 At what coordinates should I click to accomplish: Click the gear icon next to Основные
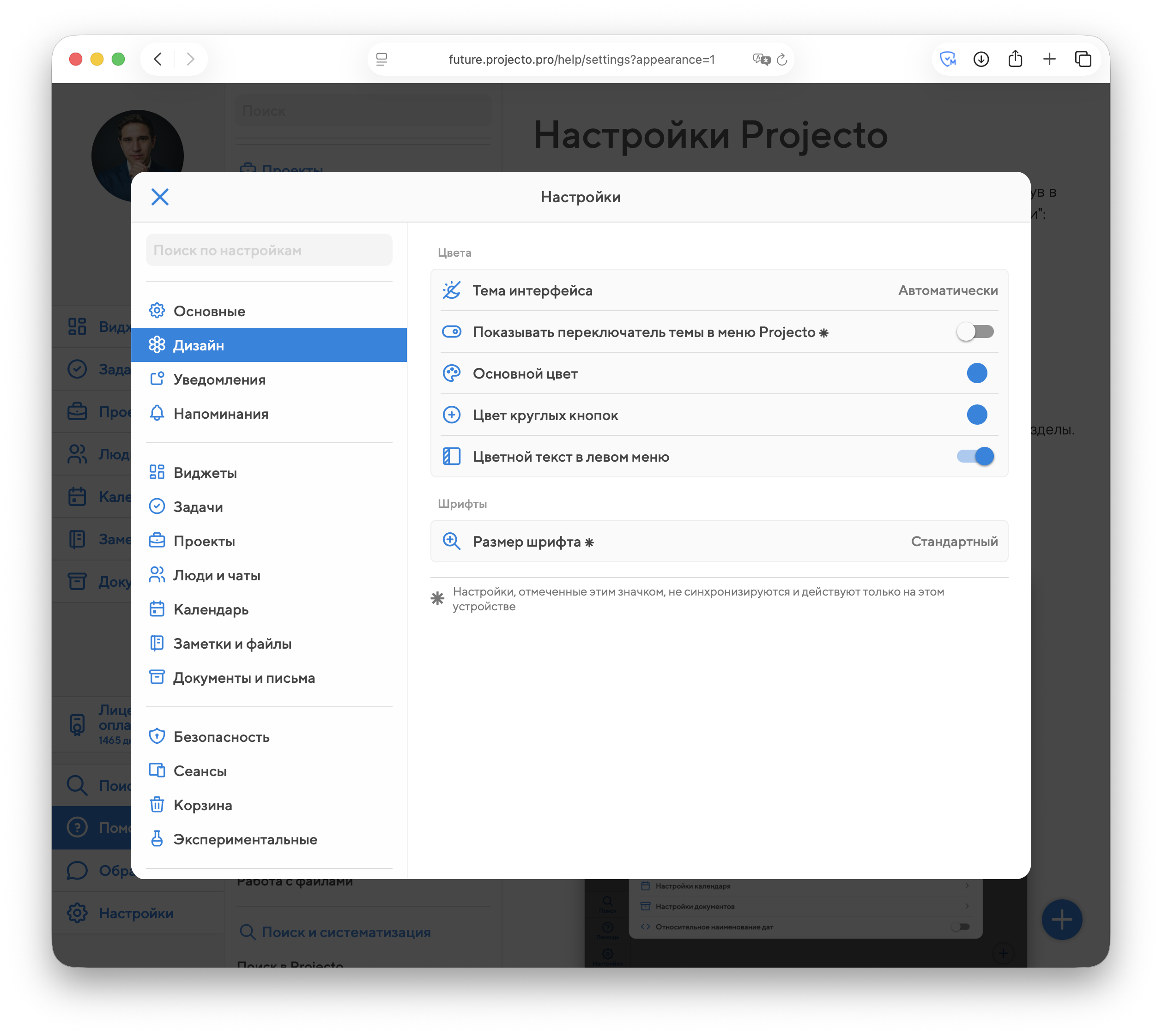click(x=157, y=311)
